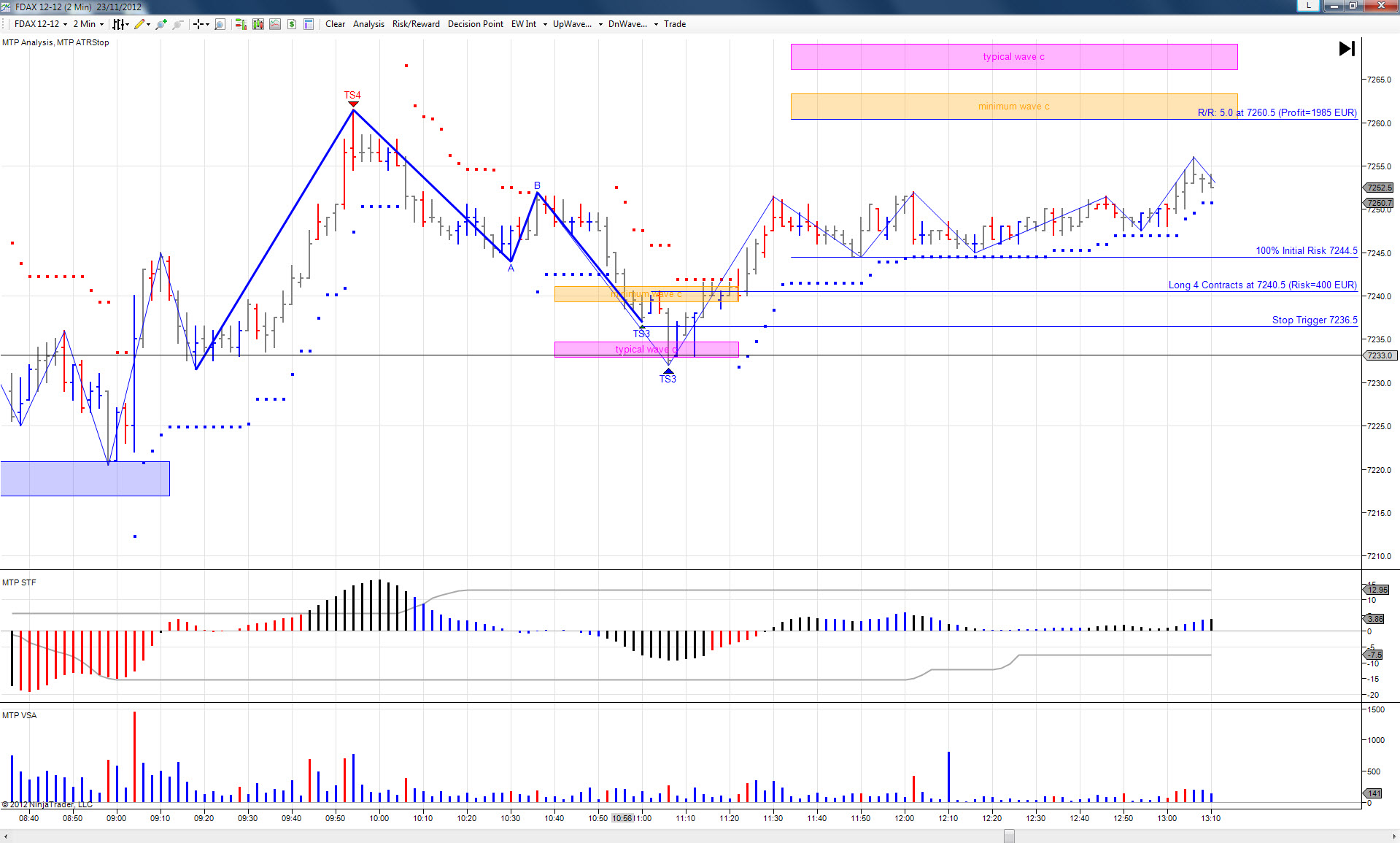Click the 7250.7 price marker on axis

click(1378, 203)
